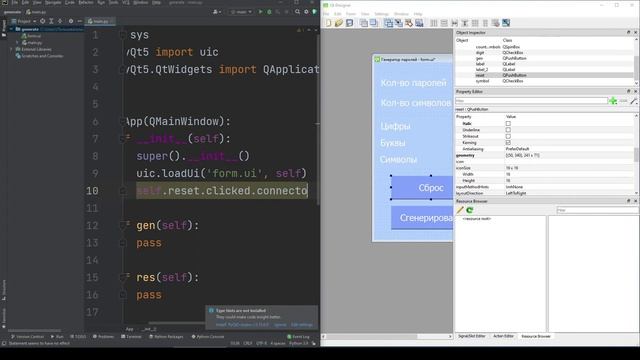The image size is (640, 360).
Task: Click Project panel options gear icon
Action: (x=71, y=21)
